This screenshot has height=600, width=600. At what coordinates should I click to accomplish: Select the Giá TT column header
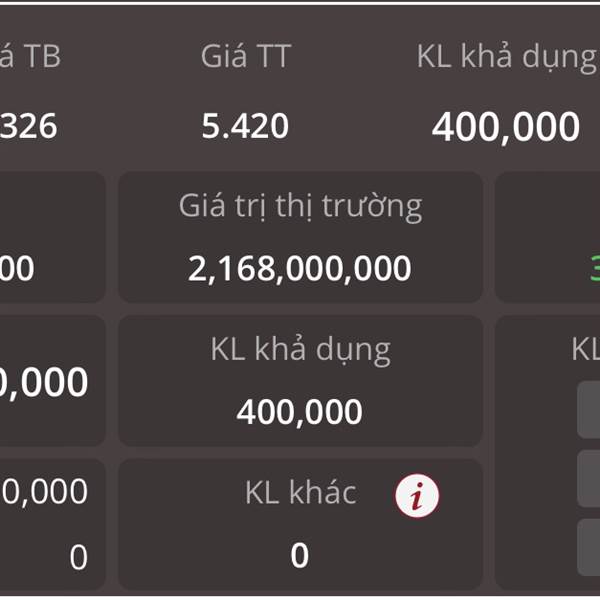(x=246, y=56)
